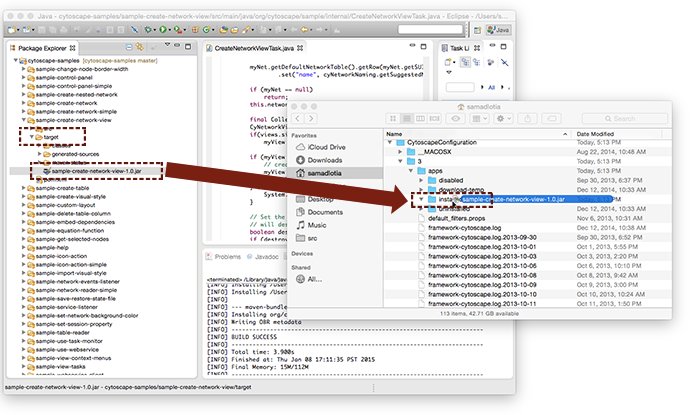
Task: Click the Search flashlight icon in Eclipse toolbar
Action: click(x=245, y=30)
